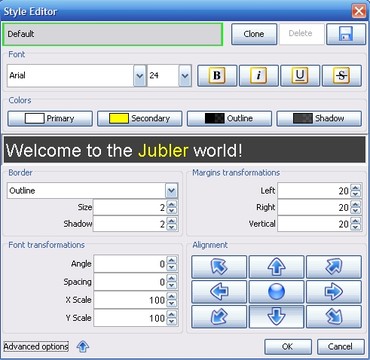Click the Clone button
The height and width of the screenshot is (360, 370).
point(254,34)
